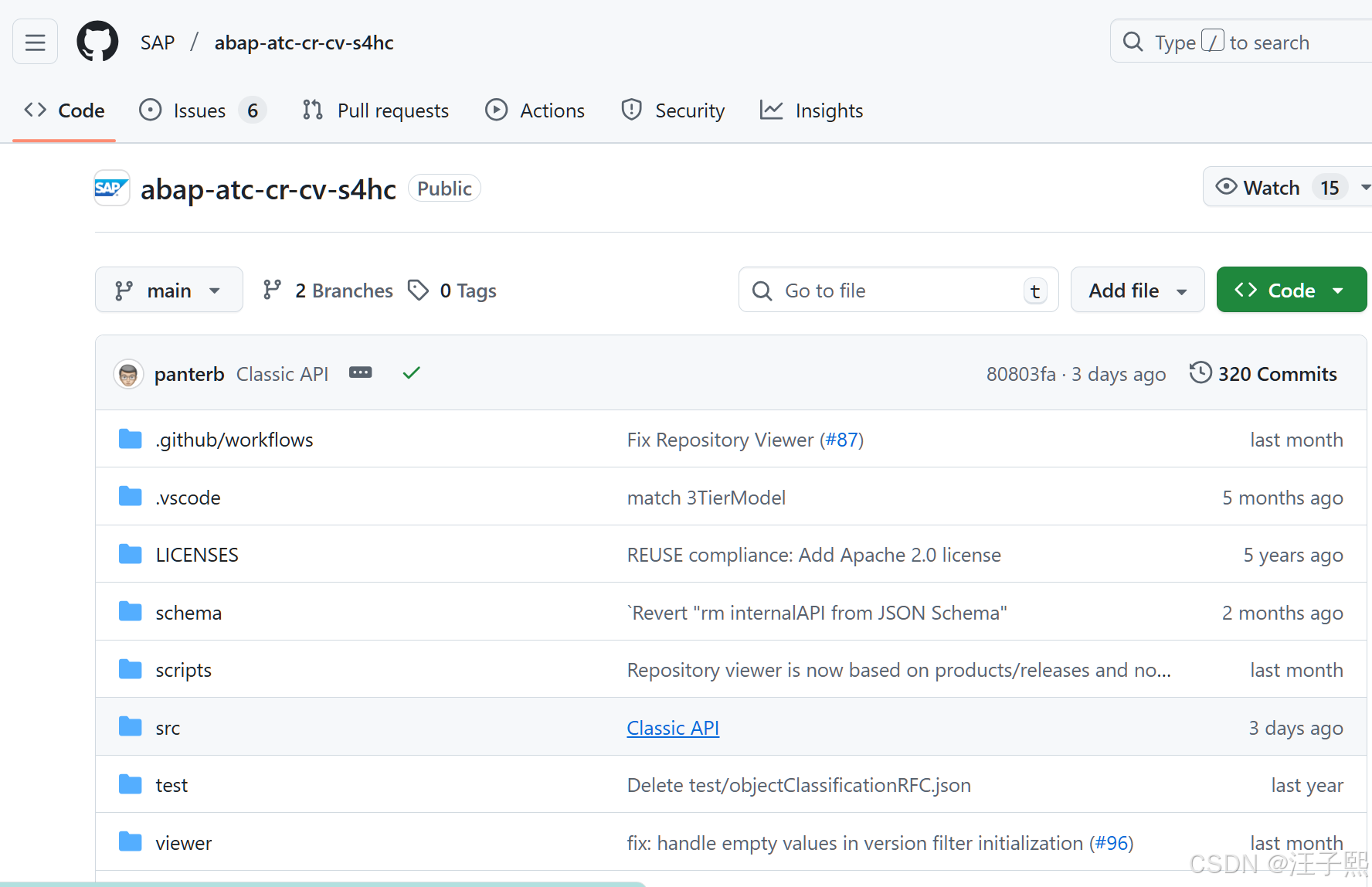Click the Issues count badge 6
Screen dimensions: 1372x887
[253, 110]
